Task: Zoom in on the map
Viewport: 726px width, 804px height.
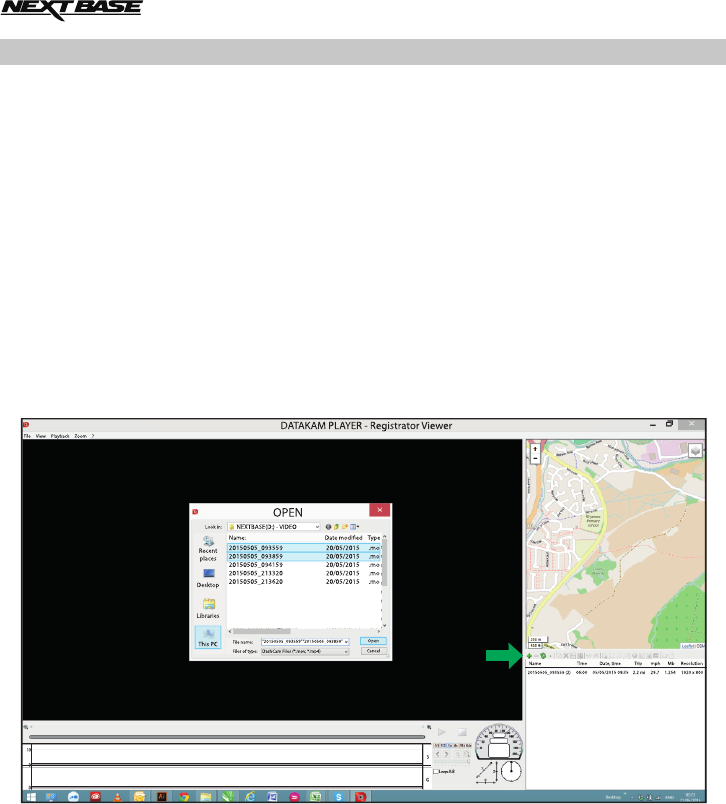Action: (x=535, y=449)
